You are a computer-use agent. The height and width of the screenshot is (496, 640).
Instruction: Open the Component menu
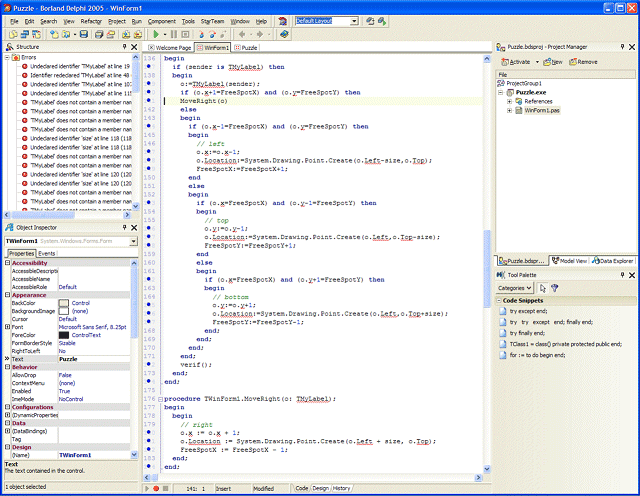point(162,21)
